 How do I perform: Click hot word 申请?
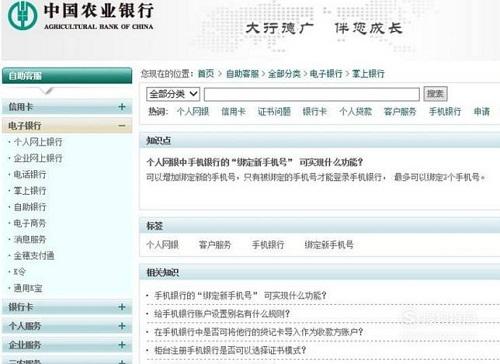tap(482, 111)
